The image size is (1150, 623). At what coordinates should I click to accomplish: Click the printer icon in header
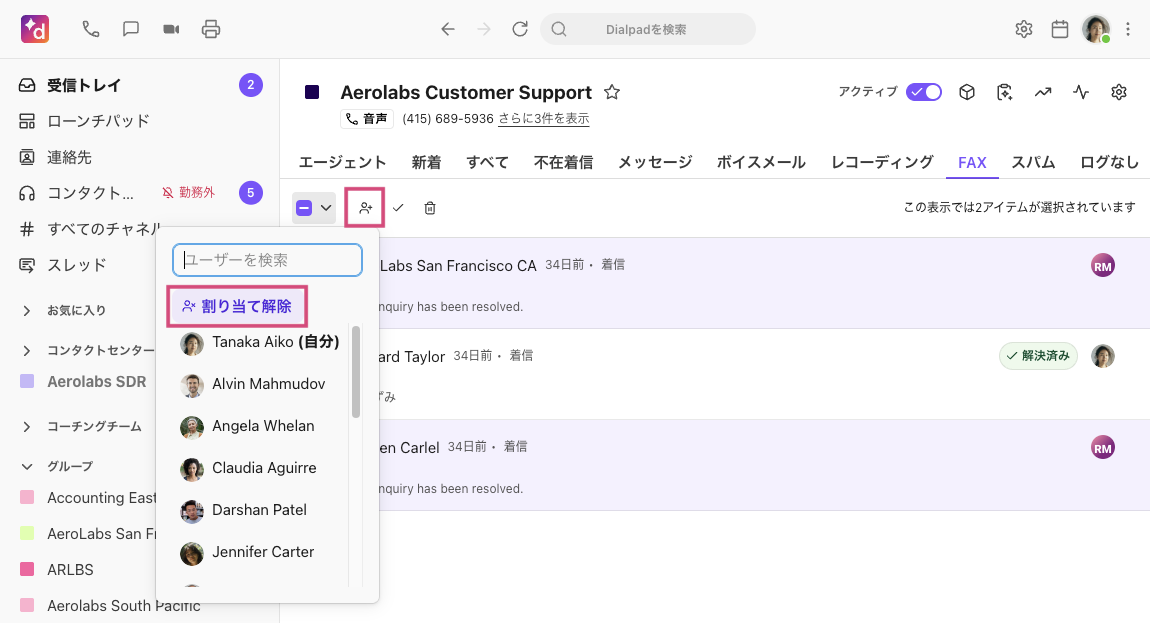(211, 29)
